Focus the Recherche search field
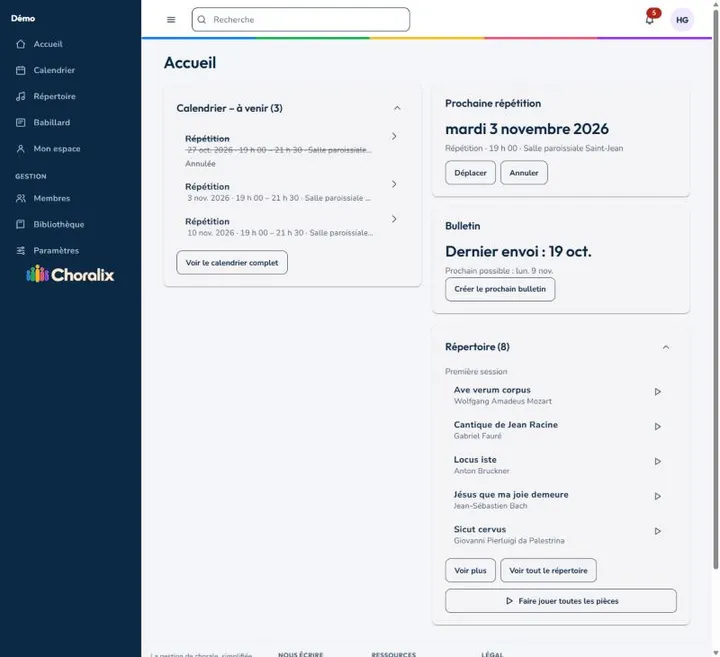The image size is (720, 657). pyautogui.click(x=301, y=20)
